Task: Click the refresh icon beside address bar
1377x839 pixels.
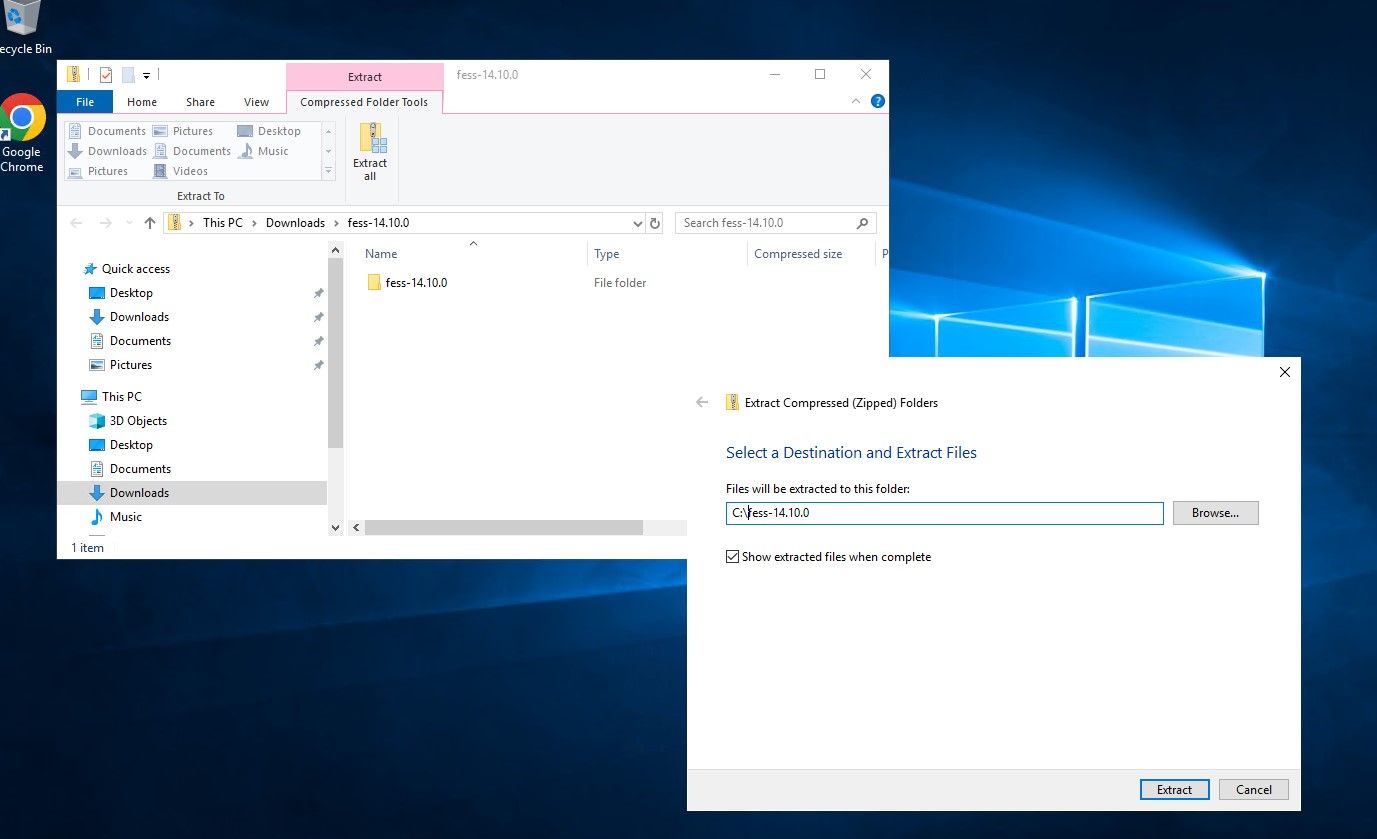Action: pos(655,223)
